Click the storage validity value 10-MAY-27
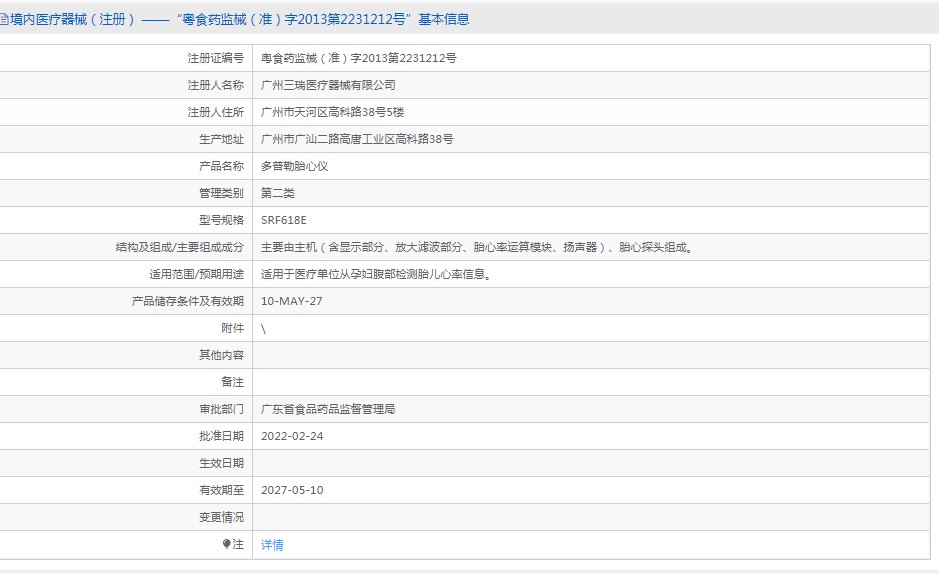Image resolution: width=939 pixels, height=574 pixels. (292, 301)
